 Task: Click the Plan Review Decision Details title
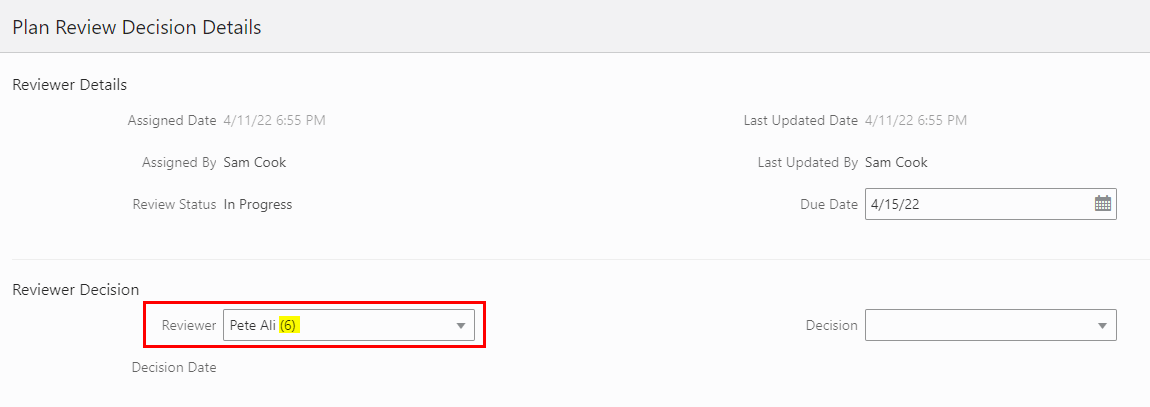[x=137, y=28]
